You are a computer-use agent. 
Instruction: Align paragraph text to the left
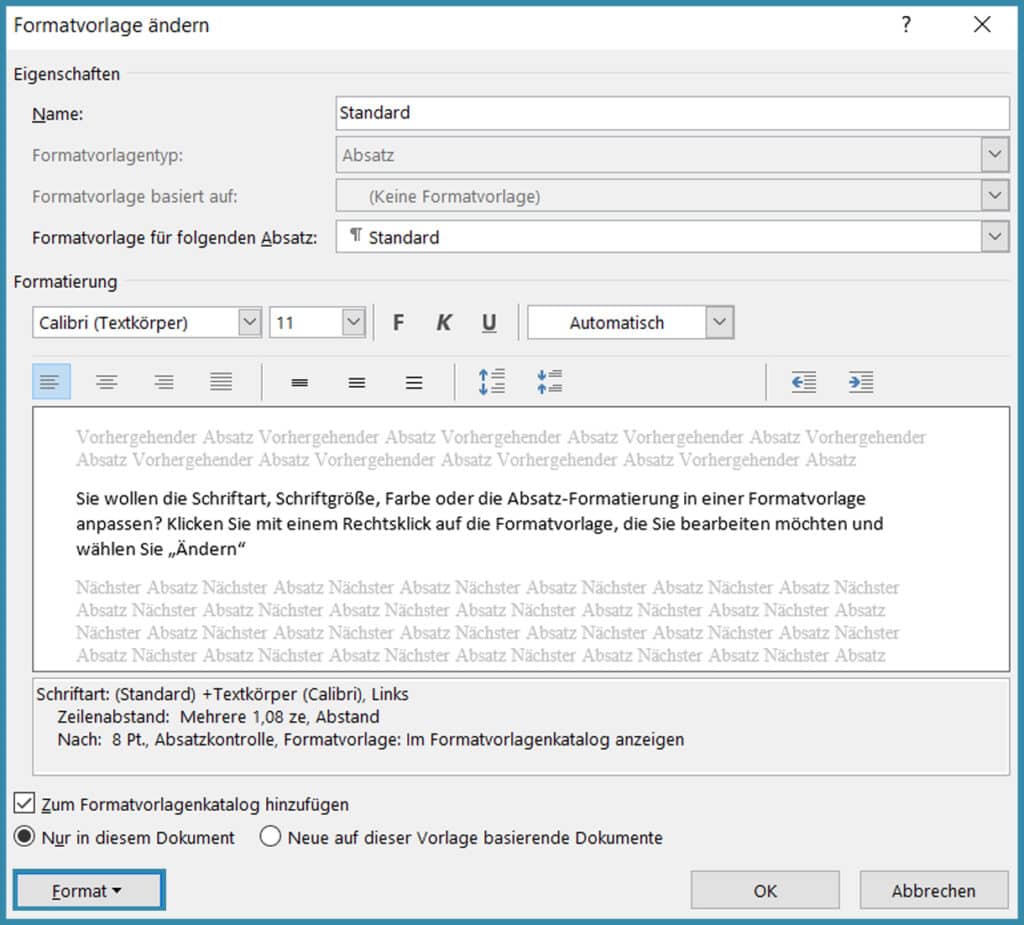pos(51,382)
